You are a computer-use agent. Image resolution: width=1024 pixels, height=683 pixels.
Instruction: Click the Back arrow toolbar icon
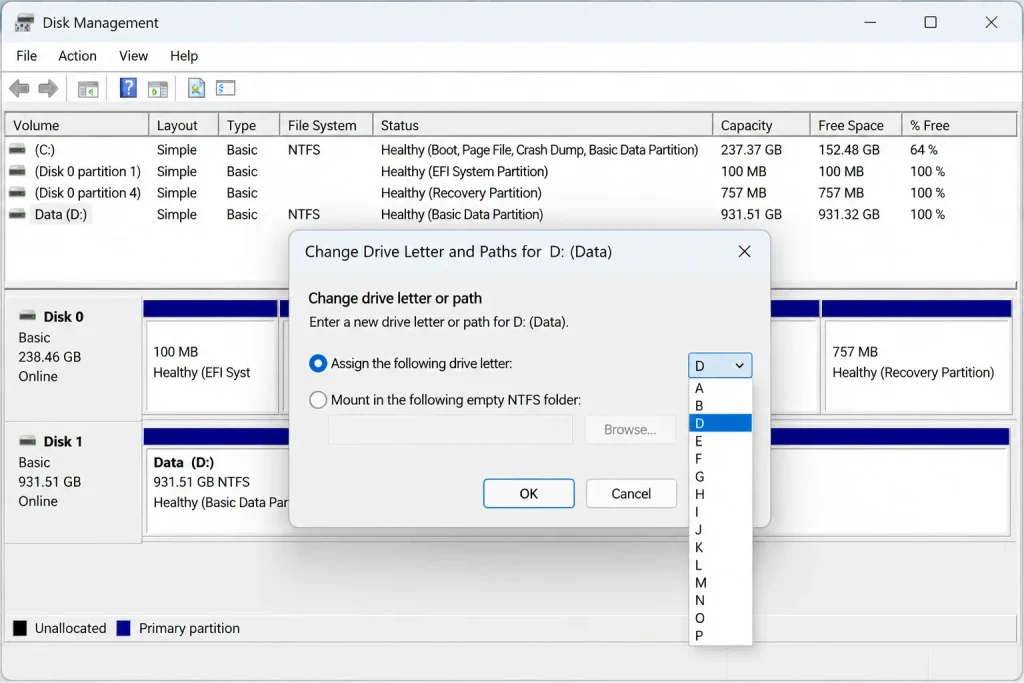tap(19, 88)
